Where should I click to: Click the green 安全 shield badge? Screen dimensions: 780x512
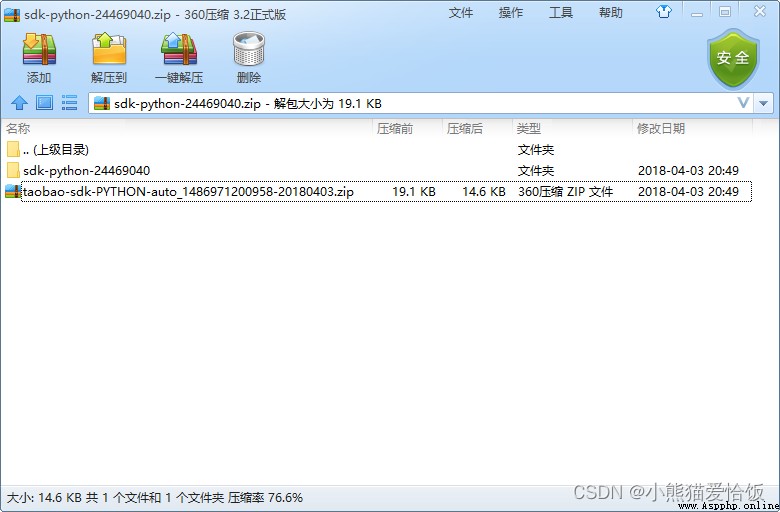click(733, 59)
